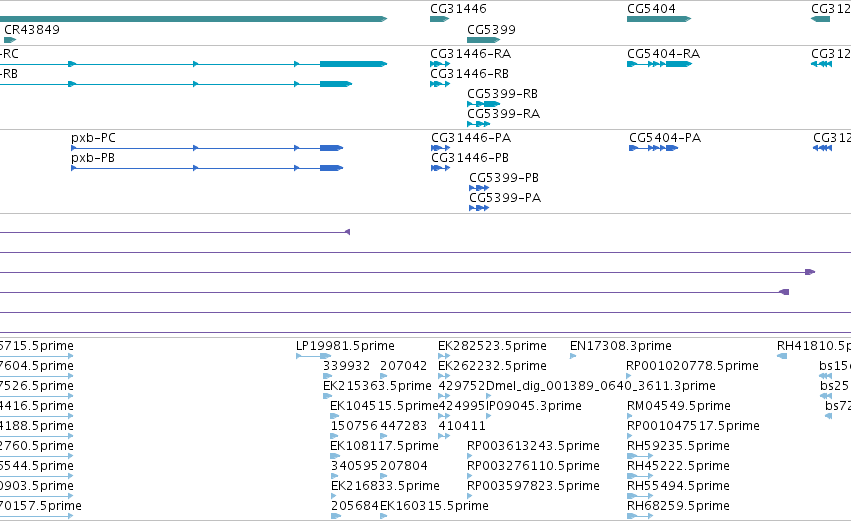
Task: Select EST EK262232.5prime
Action: click(x=492, y=366)
